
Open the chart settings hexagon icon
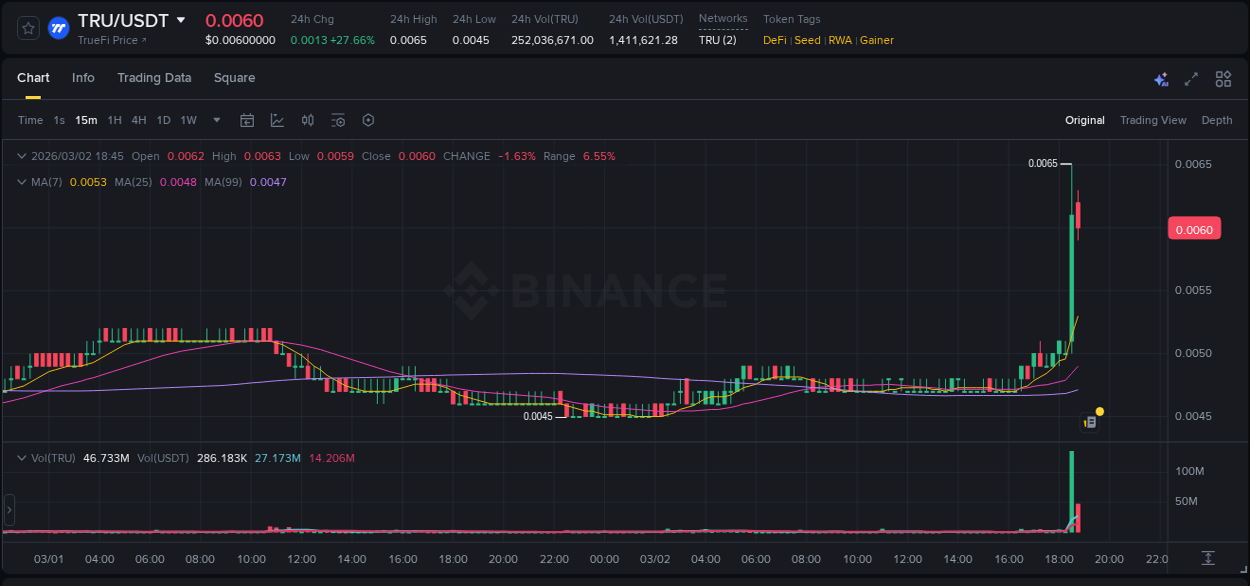[x=368, y=120]
